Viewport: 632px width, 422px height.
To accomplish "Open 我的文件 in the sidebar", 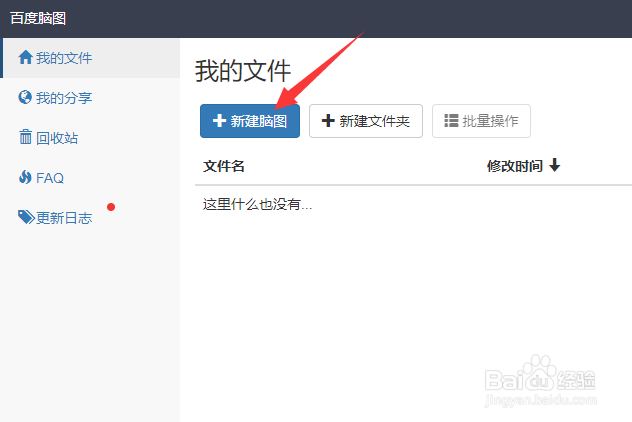I will [x=91, y=58].
